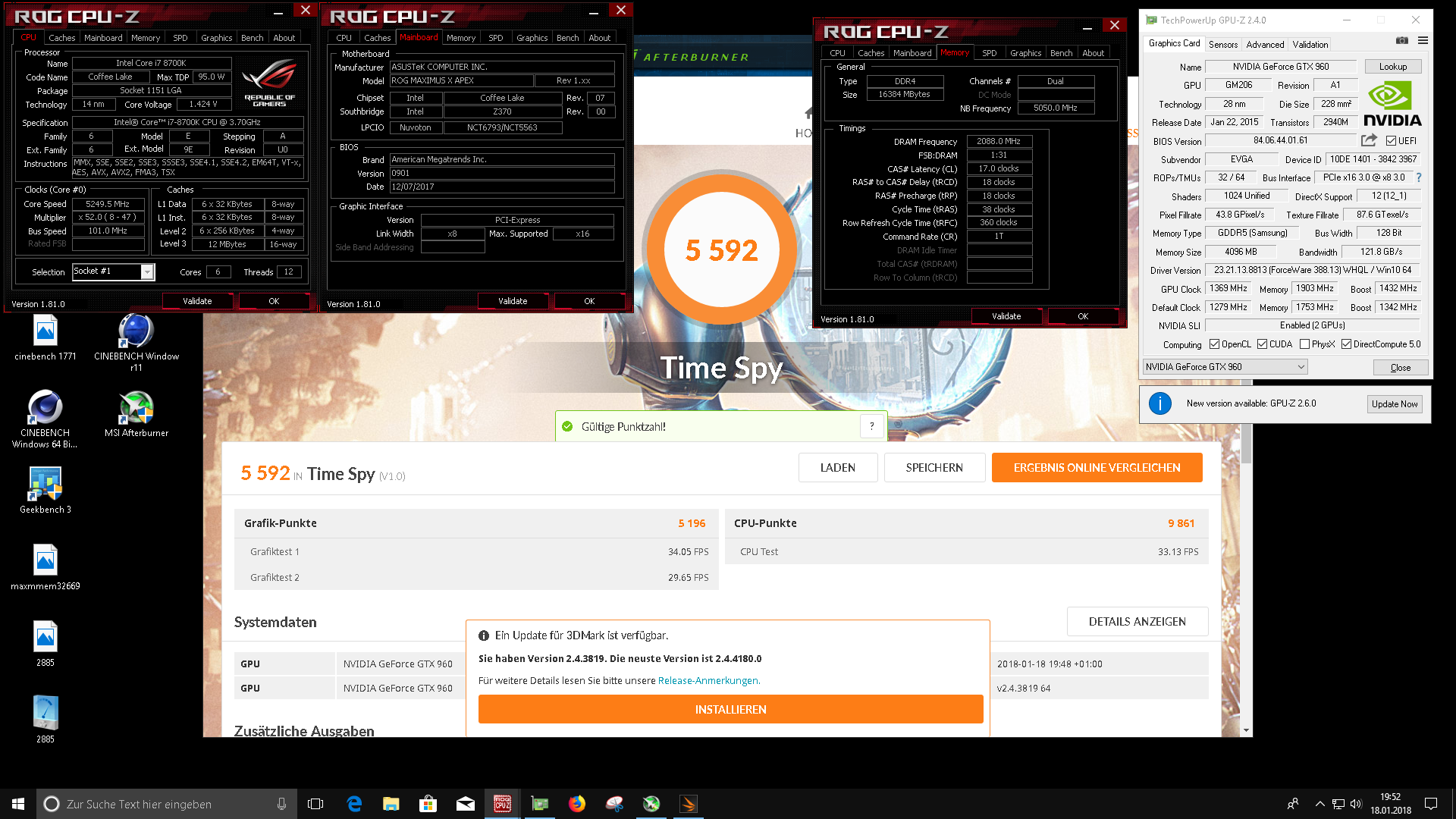Open Microsoft Edge from the taskbar
Viewport: 1456px width, 819px height.
click(x=354, y=804)
